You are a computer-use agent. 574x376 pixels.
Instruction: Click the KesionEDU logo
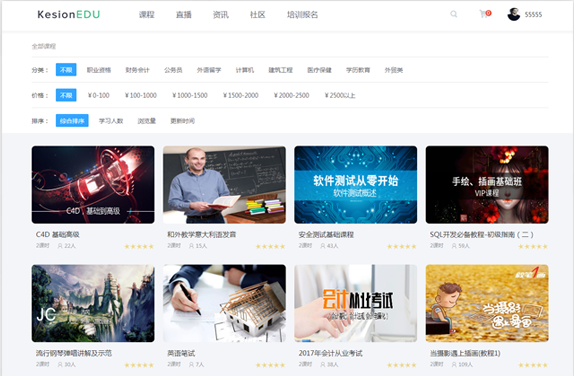point(68,14)
